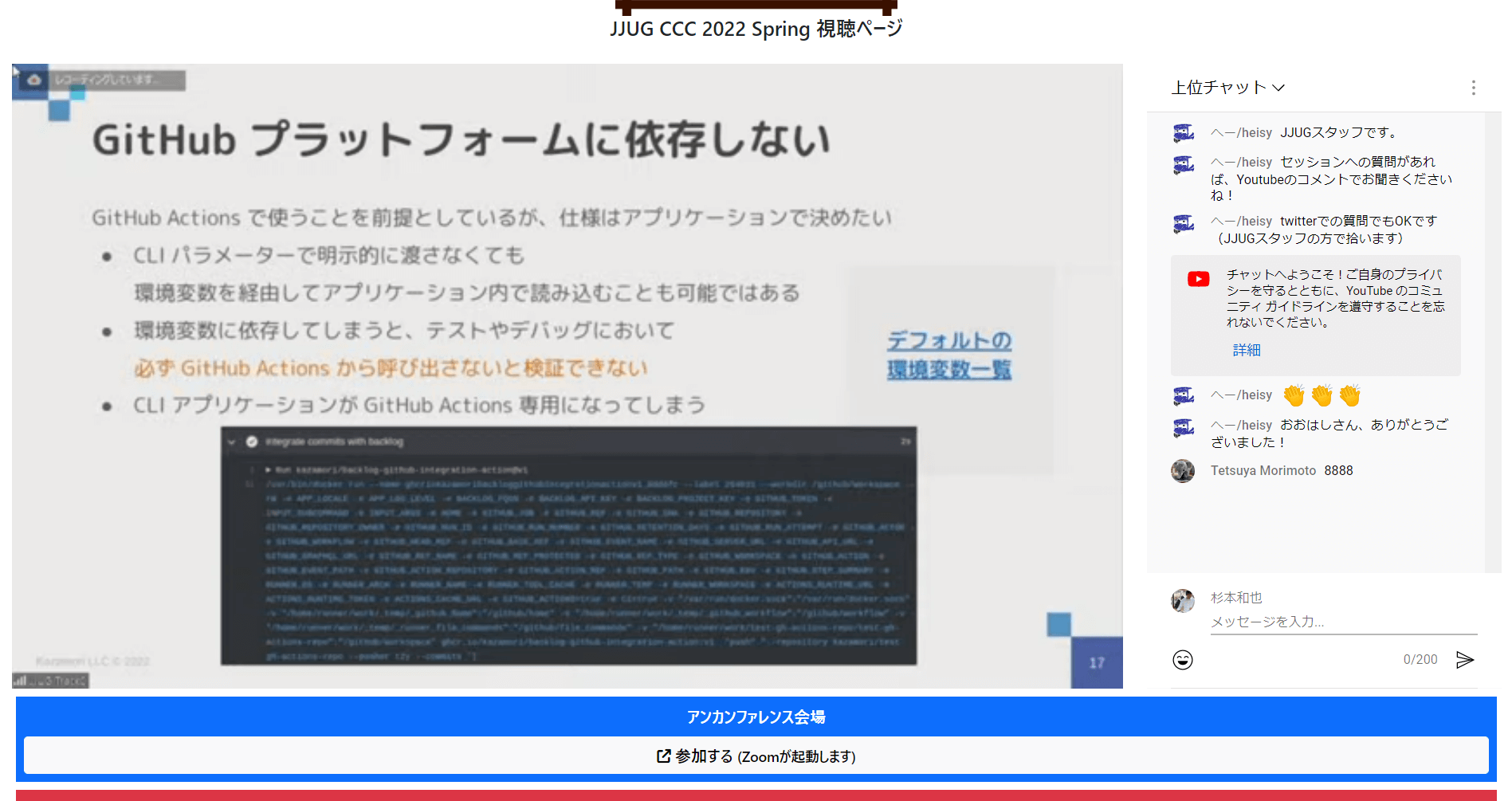
Task: Click the GitHub プラットフォームに依存しない slide heading
Action: pos(461,139)
